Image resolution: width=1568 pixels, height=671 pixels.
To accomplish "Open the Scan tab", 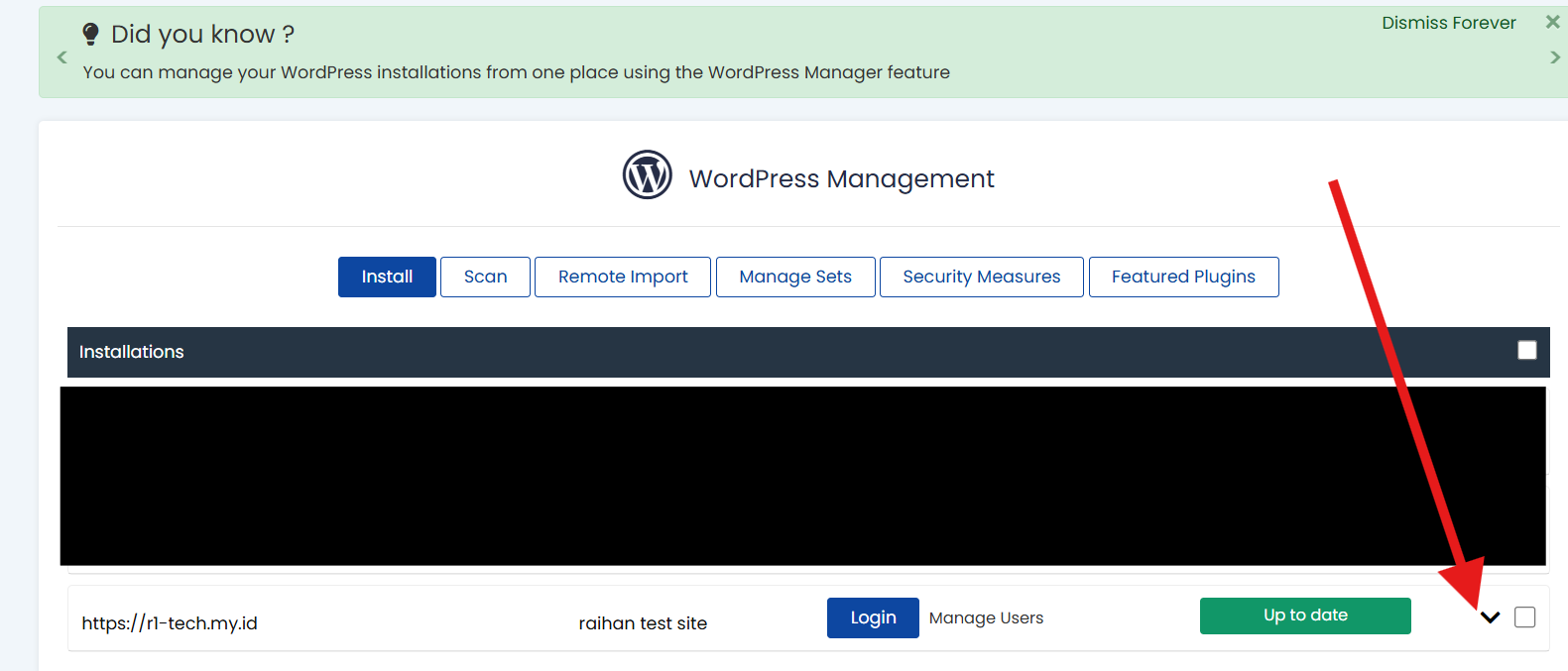I will pos(485,277).
